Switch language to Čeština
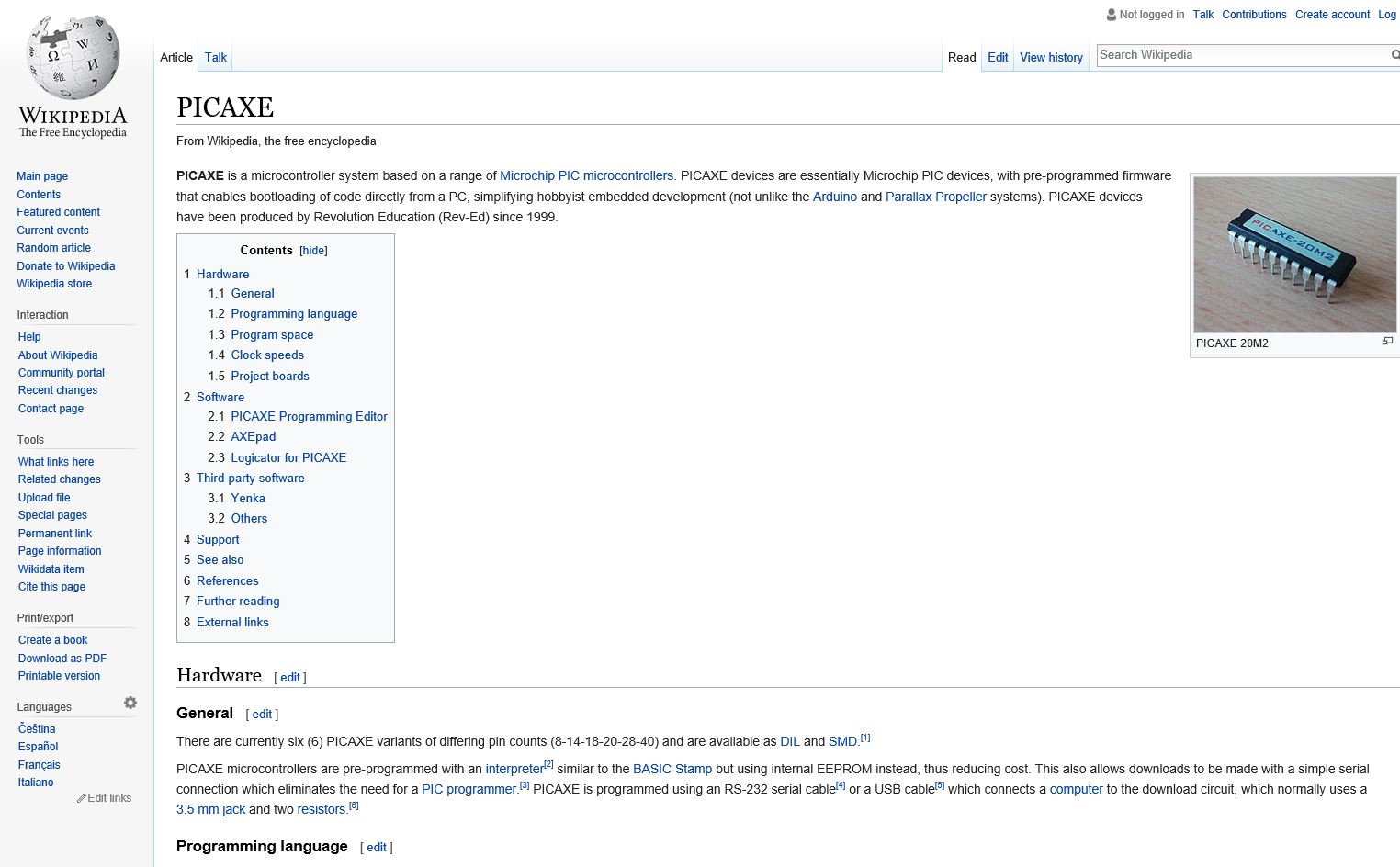This screenshot has width=1400, height=867. [37, 729]
